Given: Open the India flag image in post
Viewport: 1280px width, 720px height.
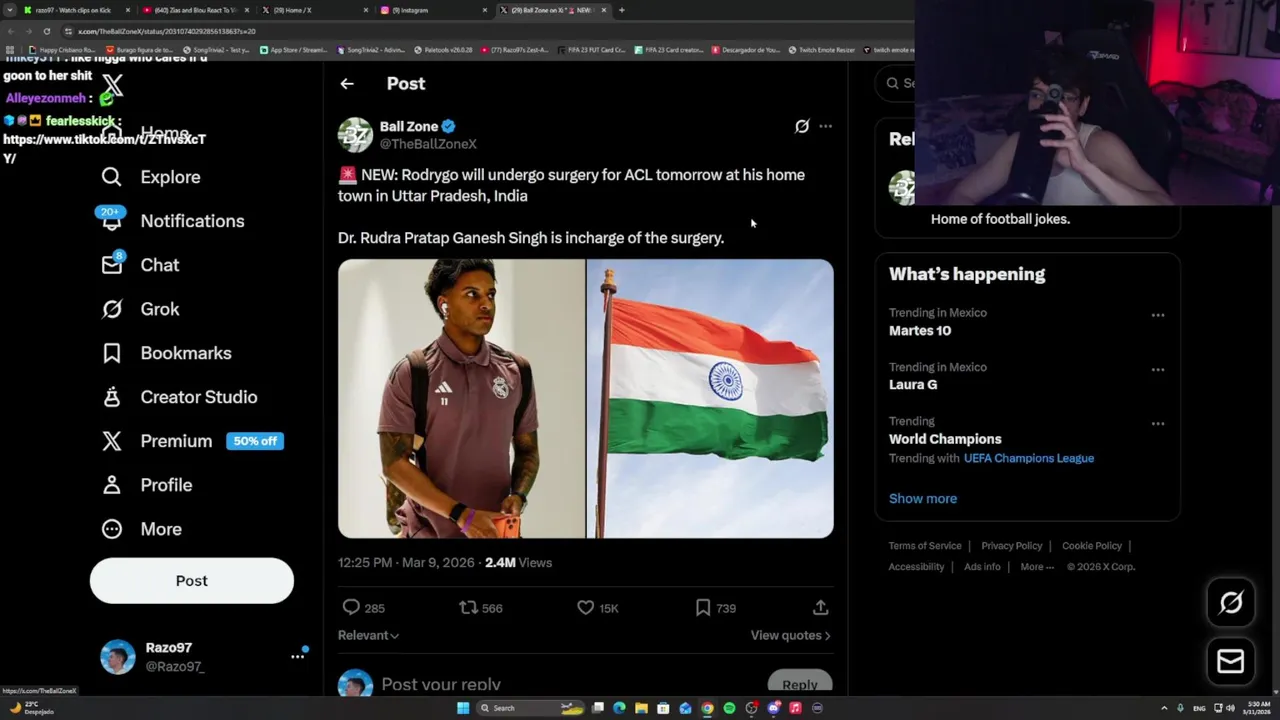Looking at the screenshot, I should 710,399.
